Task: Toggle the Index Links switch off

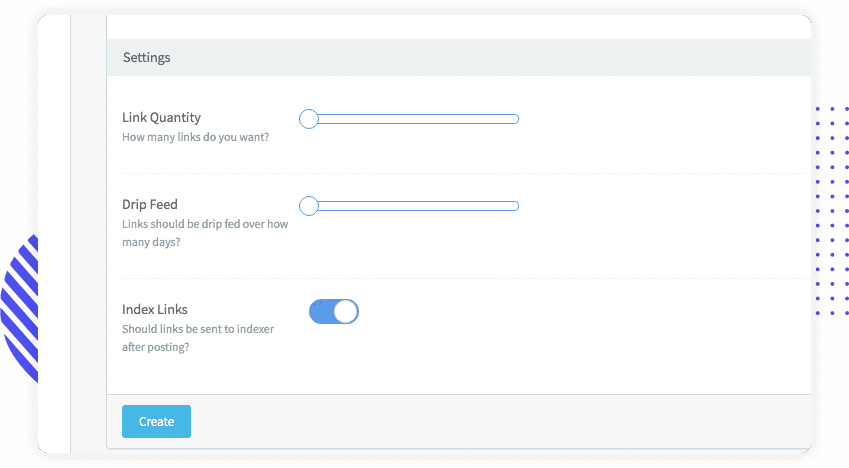Action: pyautogui.click(x=333, y=312)
